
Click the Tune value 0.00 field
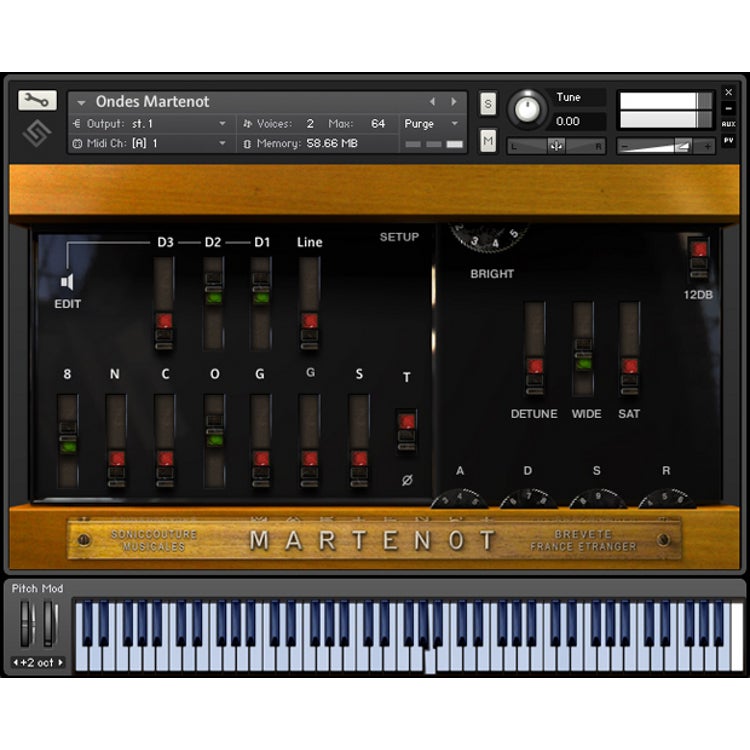click(x=579, y=121)
